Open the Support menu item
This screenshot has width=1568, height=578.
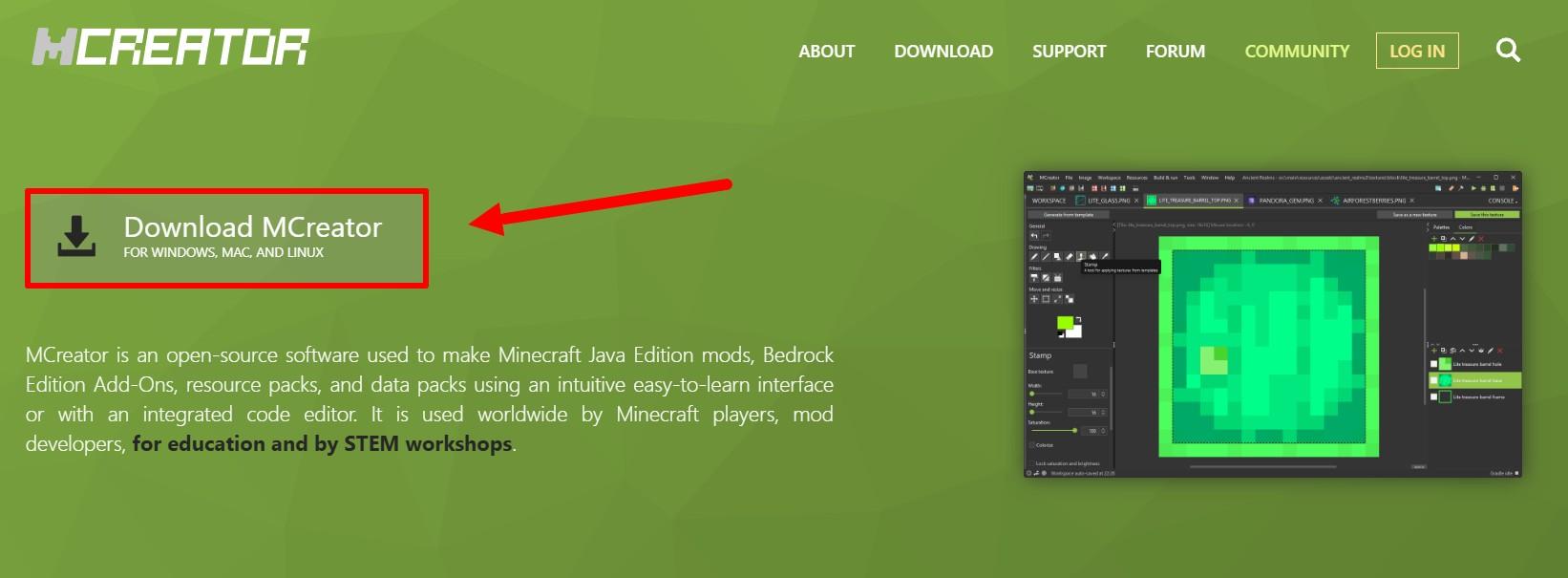pyautogui.click(x=1069, y=52)
